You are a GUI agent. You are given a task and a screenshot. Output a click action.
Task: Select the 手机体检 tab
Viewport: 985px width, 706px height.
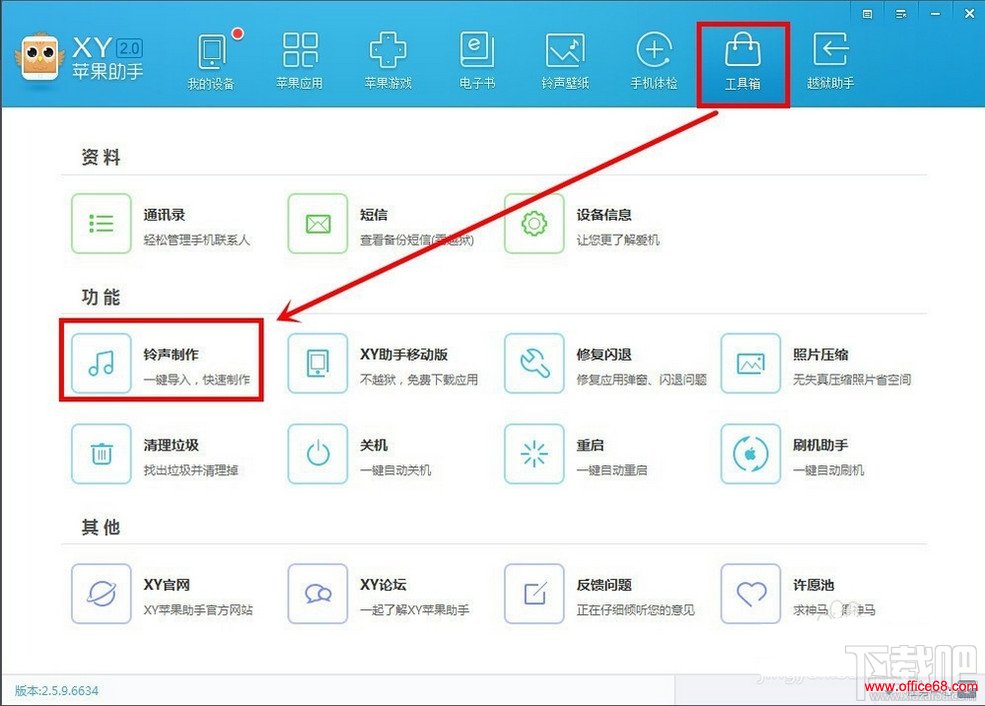[x=654, y=61]
